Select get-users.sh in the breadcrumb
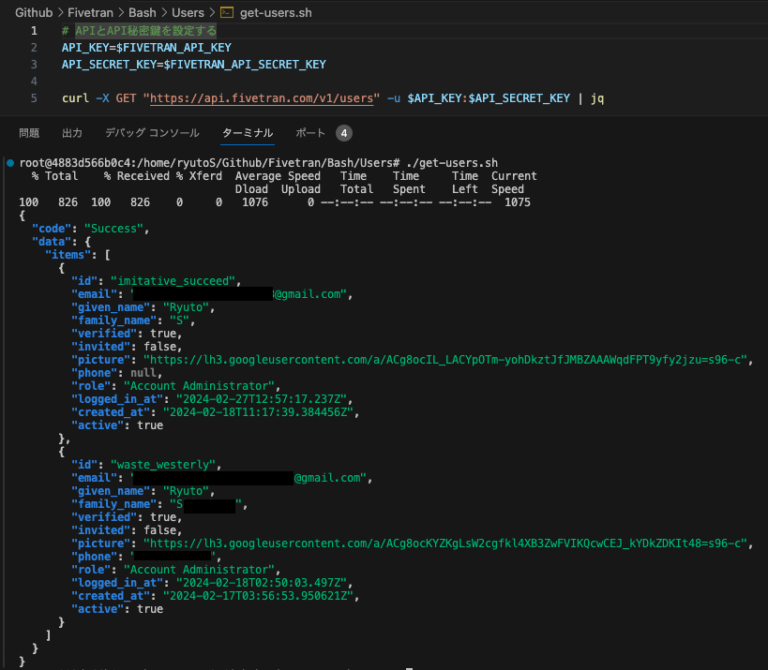 pyautogui.click(x=275, y=13)
